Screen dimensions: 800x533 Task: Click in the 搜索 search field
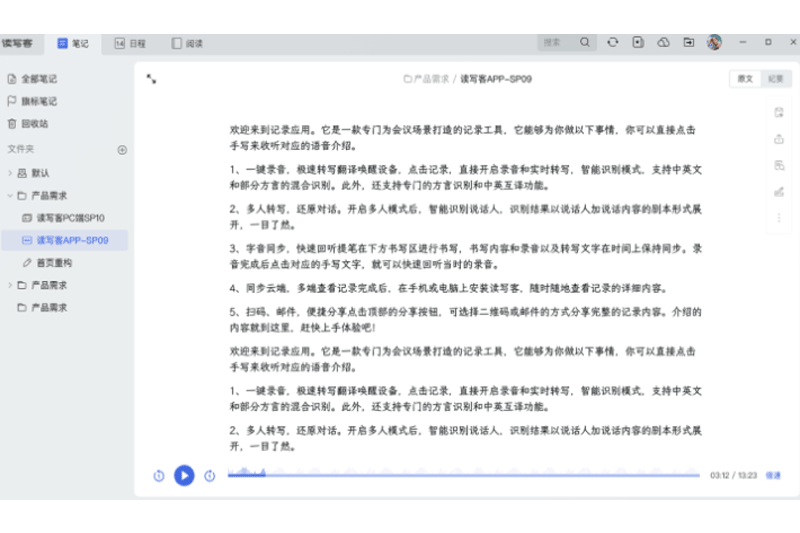click(x=556, y=43)
